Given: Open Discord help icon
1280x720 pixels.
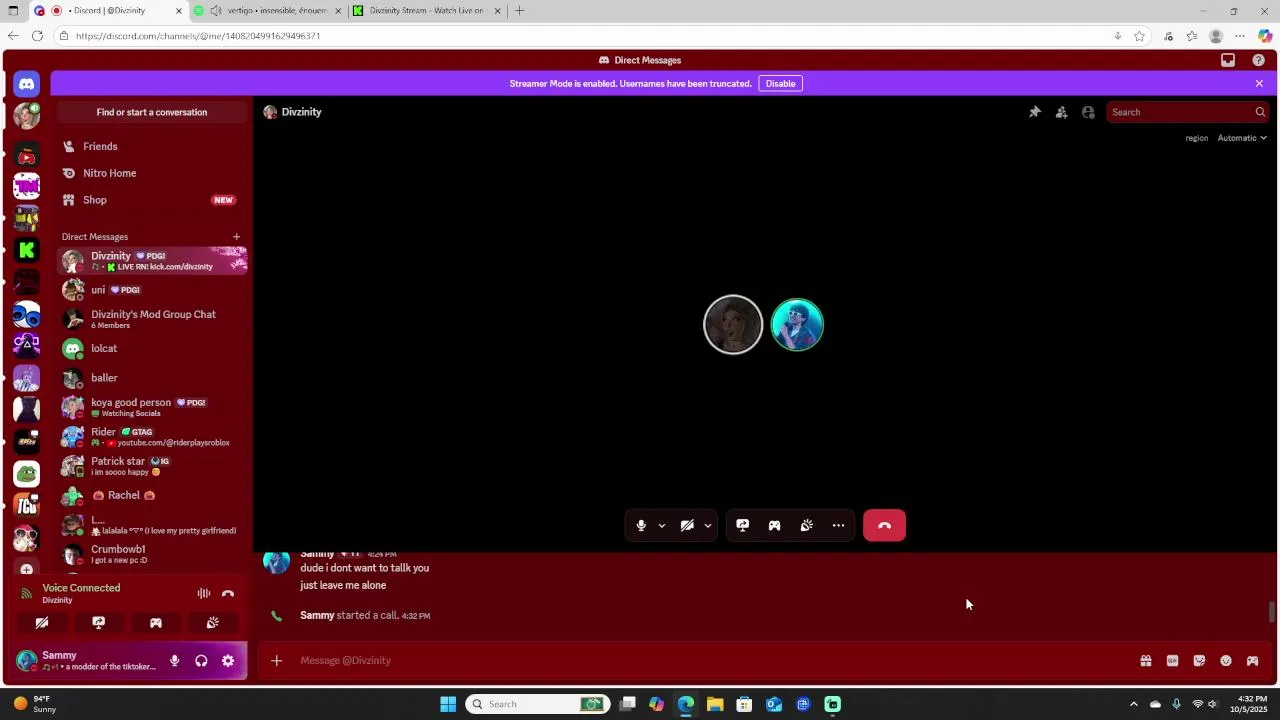Looking at the screenshot, I should pos(1258,60).
